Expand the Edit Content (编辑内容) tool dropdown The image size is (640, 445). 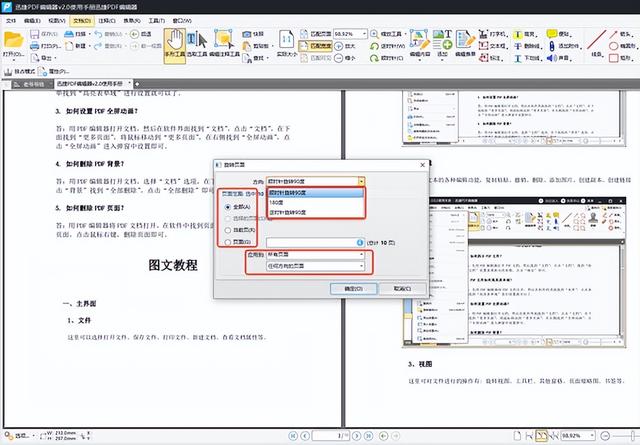420,60
